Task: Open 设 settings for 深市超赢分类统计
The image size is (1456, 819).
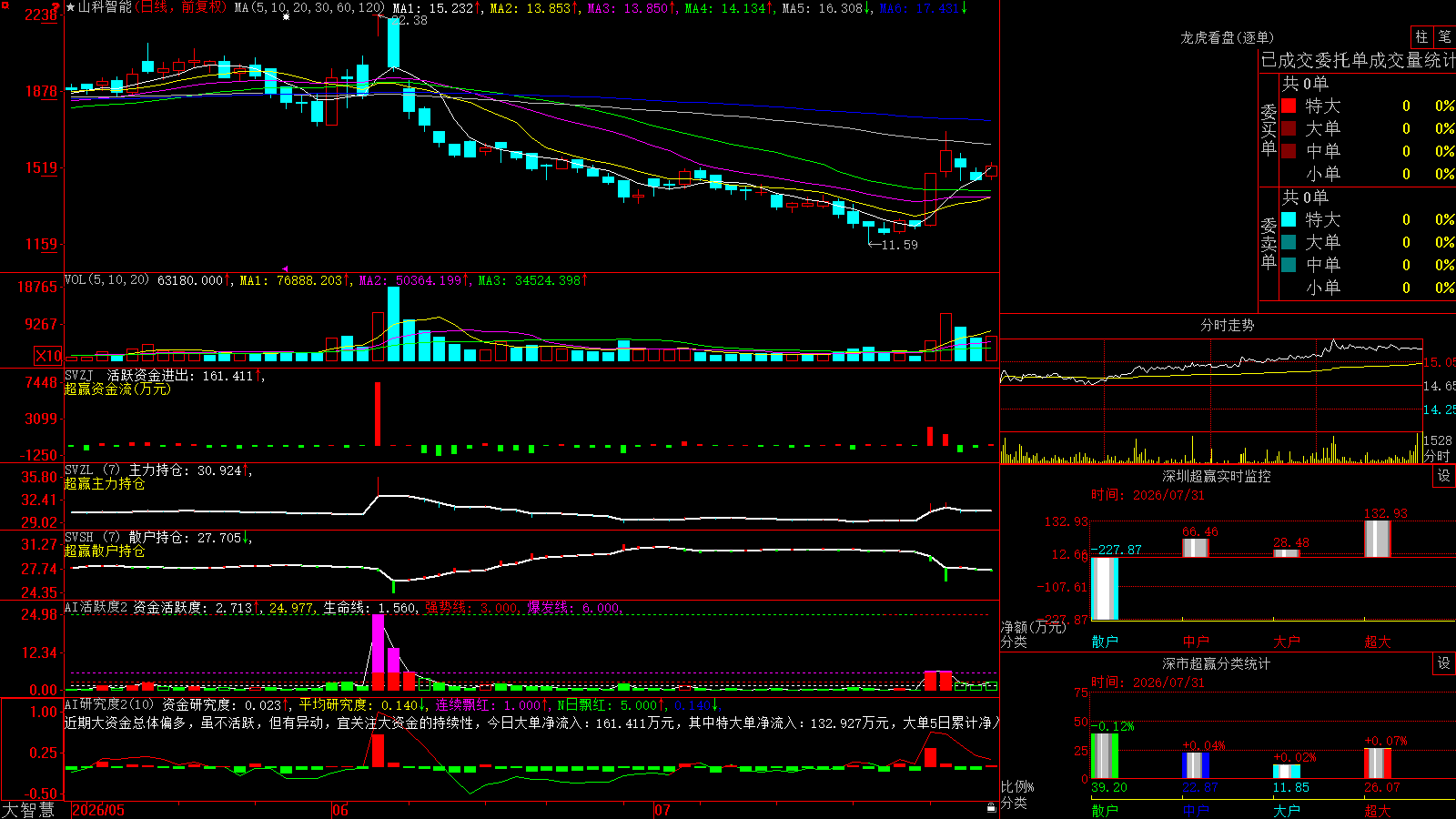Action: pos(1444,663)
